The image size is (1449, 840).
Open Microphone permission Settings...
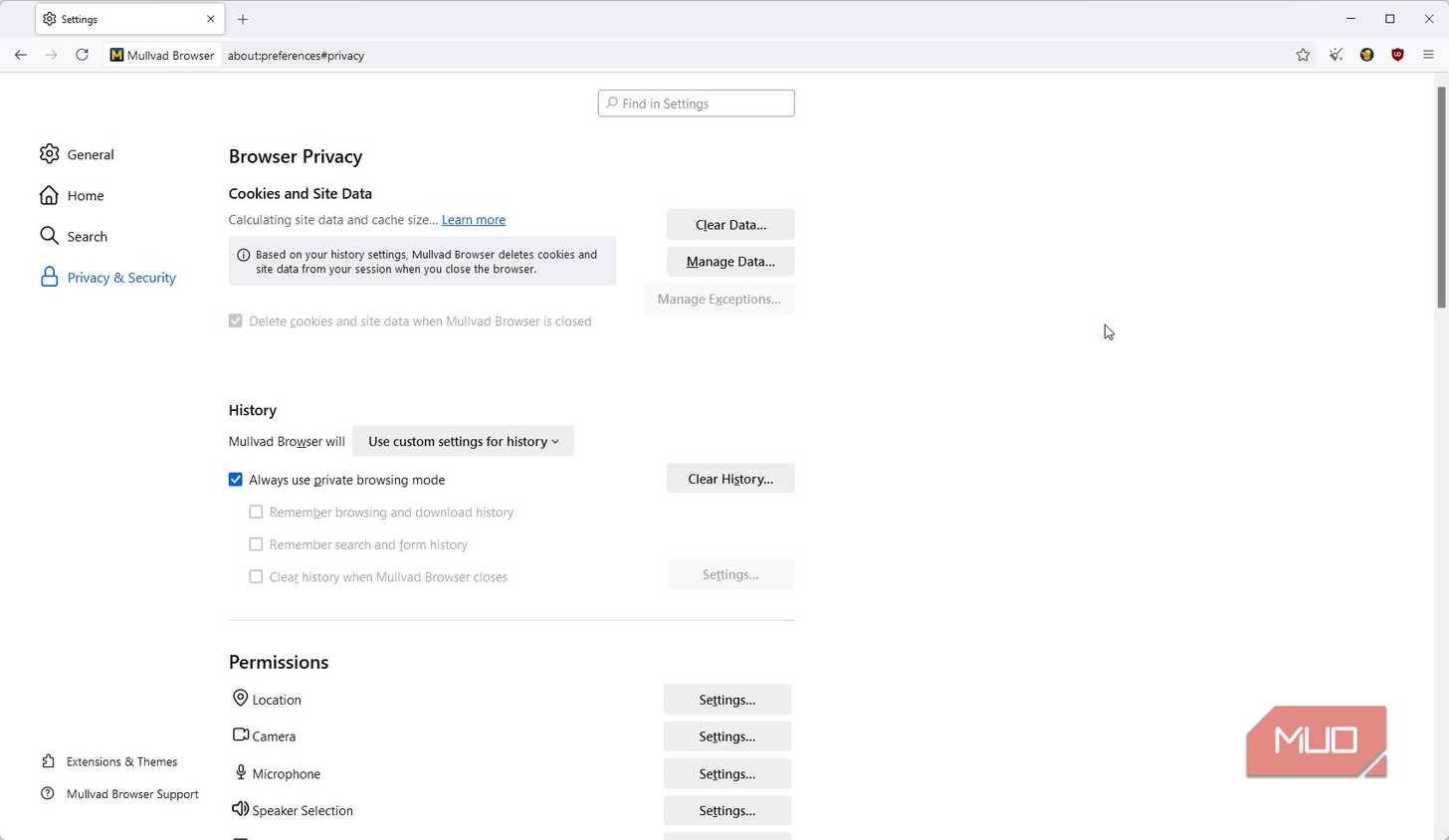pyautogui.click(x=727, y=773)
